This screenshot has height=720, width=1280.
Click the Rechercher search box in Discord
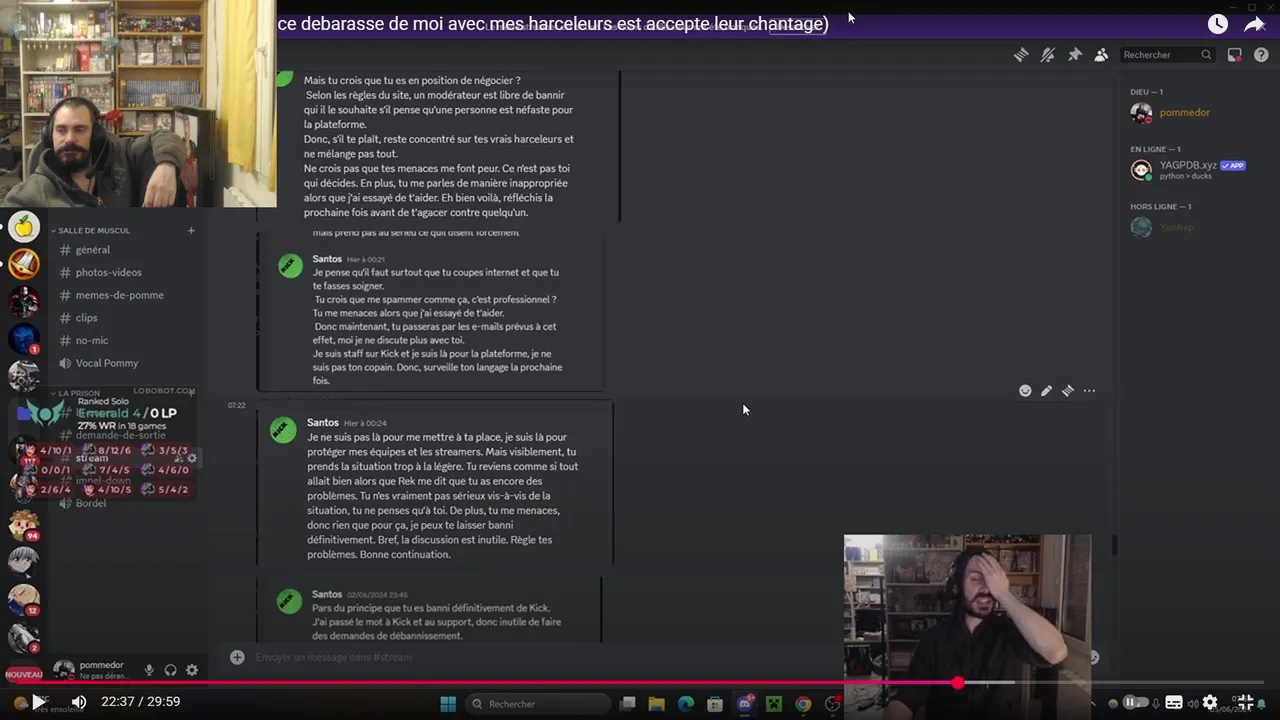(1167, 55)
